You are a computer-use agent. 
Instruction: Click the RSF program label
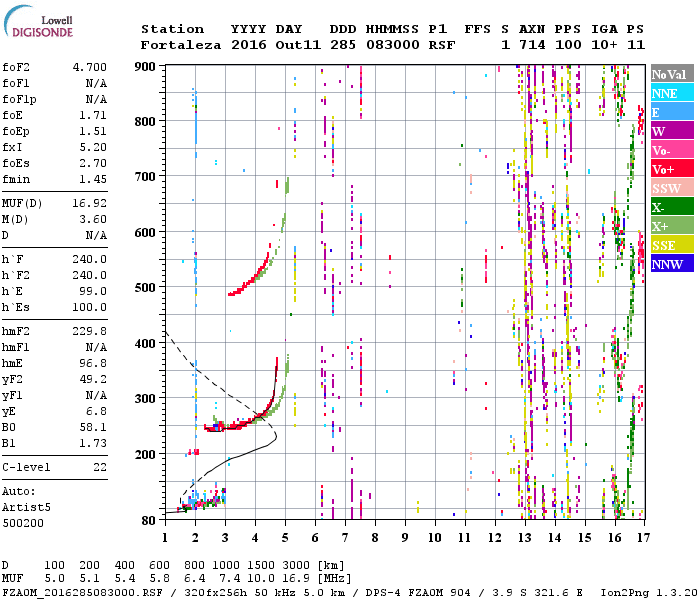[x=442, y=45]
